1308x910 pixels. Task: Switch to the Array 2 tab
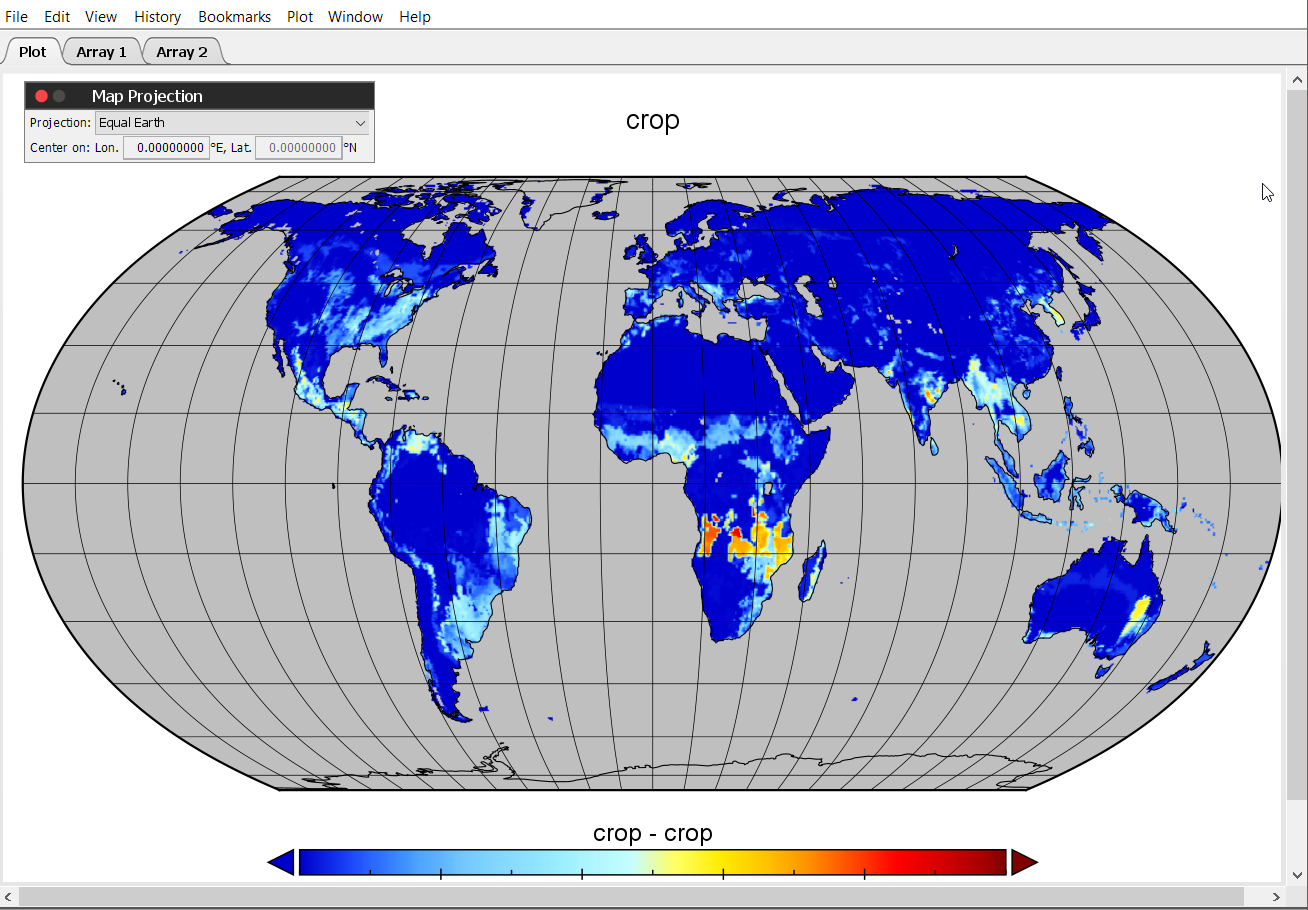tap(182, 51)
